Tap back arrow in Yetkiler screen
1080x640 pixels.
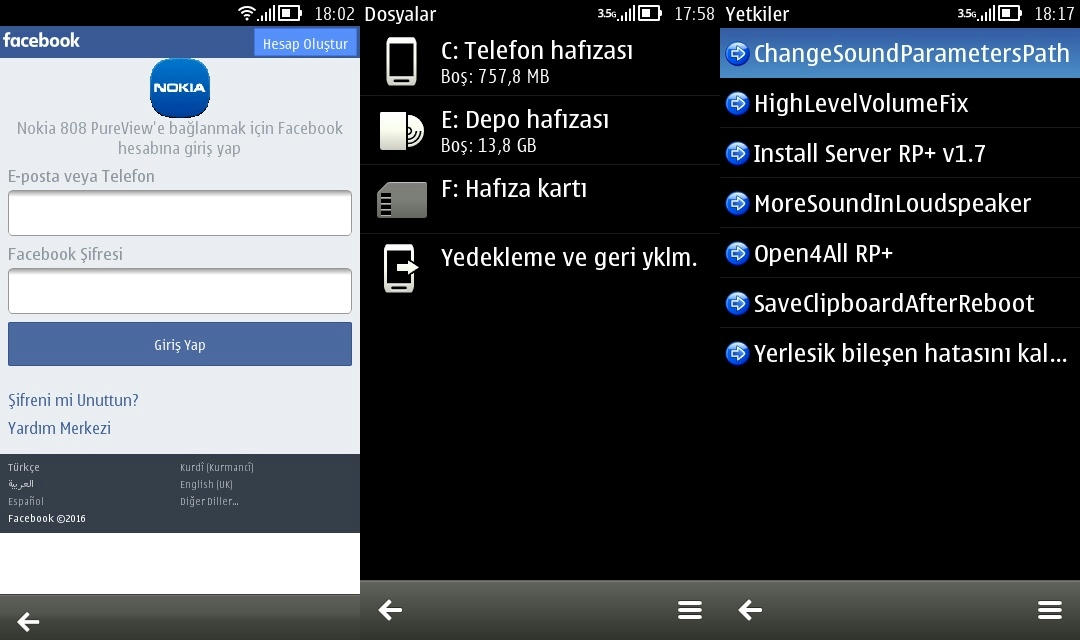pyautogui.click(x=750, y=610)
